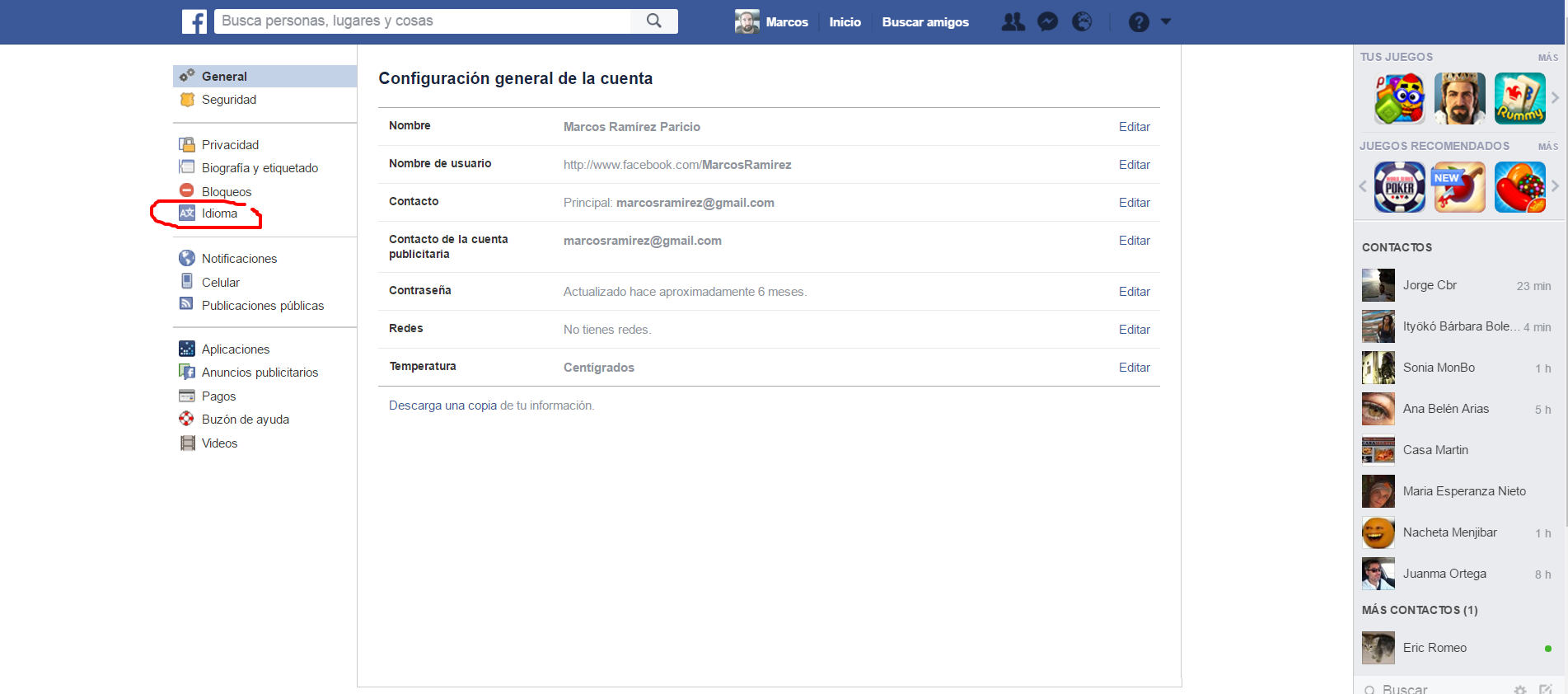Click the Idioma language icon
The width and height of the screenshot is (1568, 694).
187,213
